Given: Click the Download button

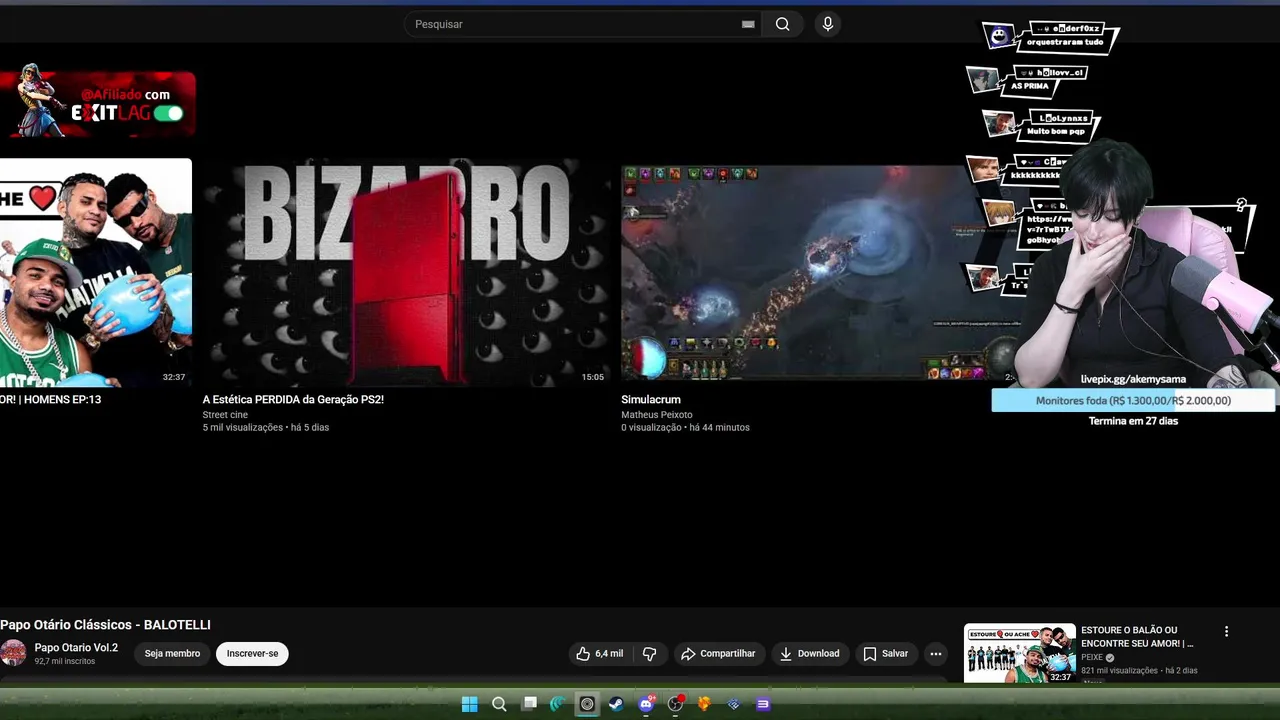Looking at the screenshot, I should coord(810,653).
